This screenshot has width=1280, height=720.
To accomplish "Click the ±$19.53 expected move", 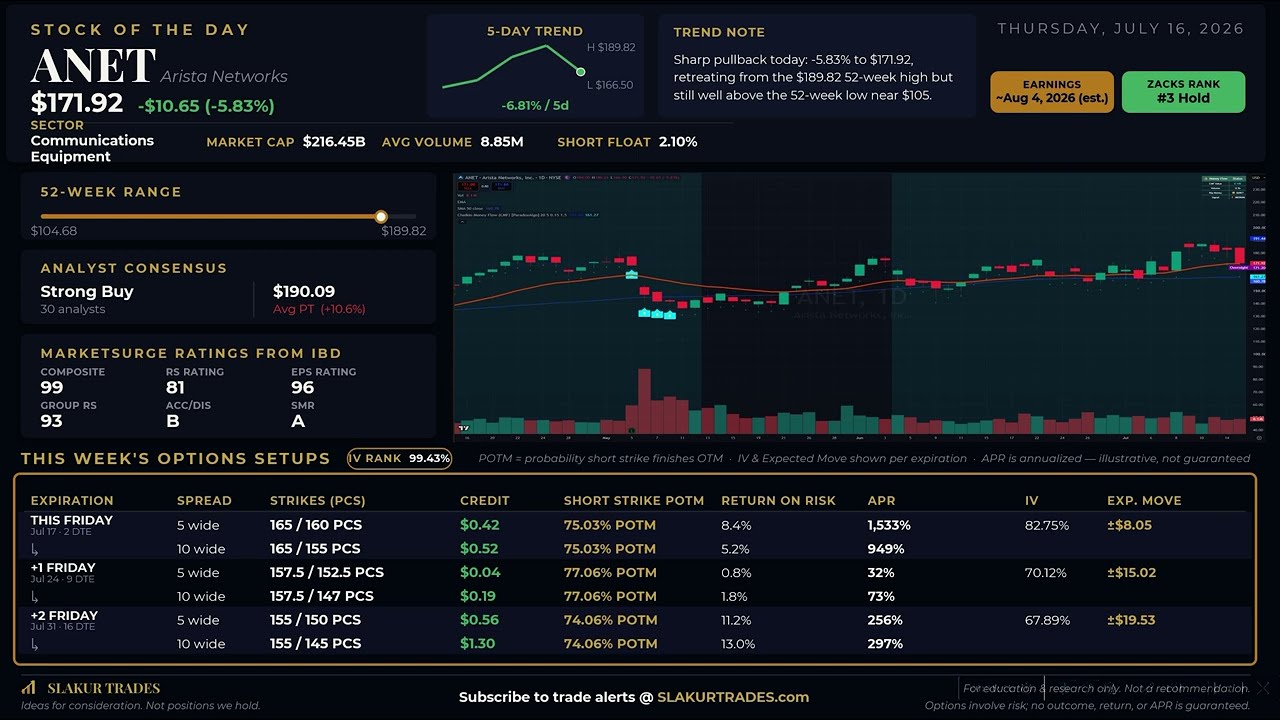I will pos(1131,620).
